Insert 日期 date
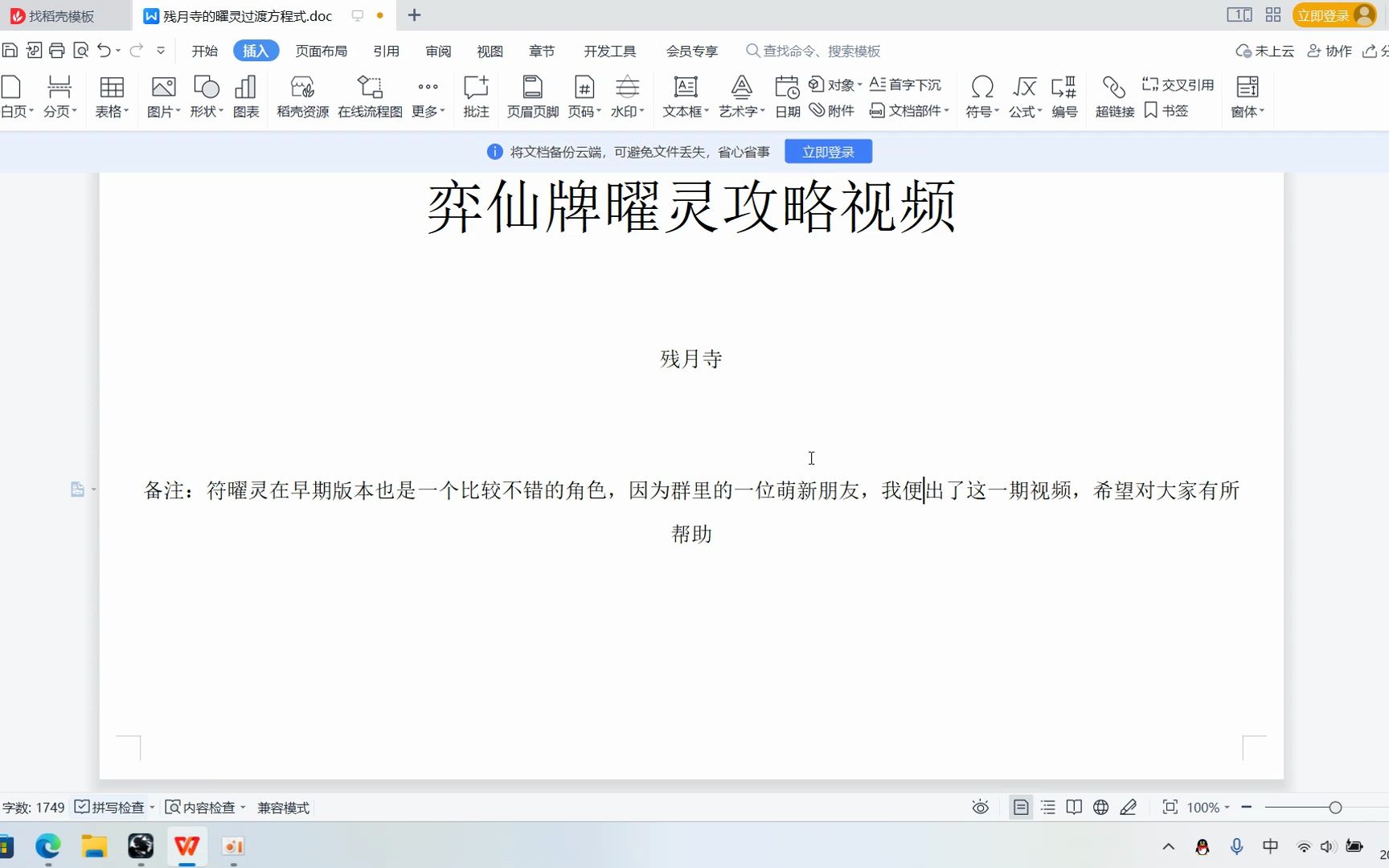 pyautogui.click(x=787, y=96)
